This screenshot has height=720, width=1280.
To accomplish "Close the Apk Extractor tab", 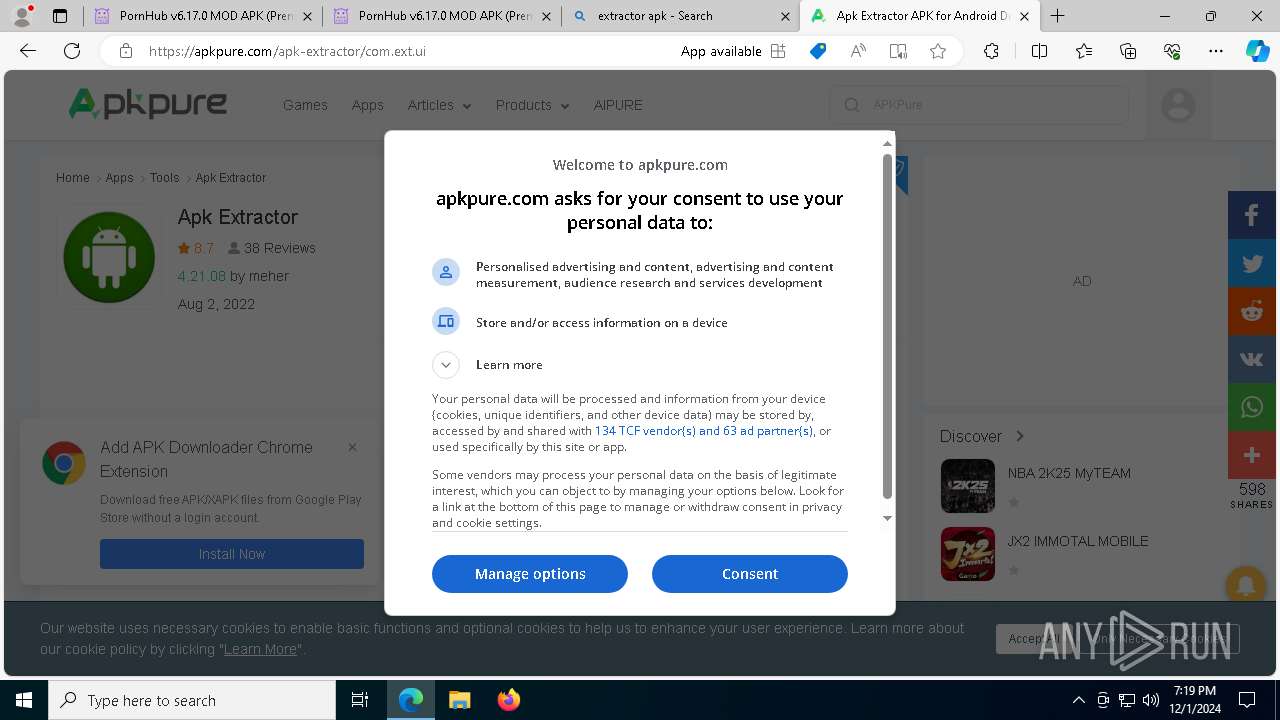I will point(1024,16).
